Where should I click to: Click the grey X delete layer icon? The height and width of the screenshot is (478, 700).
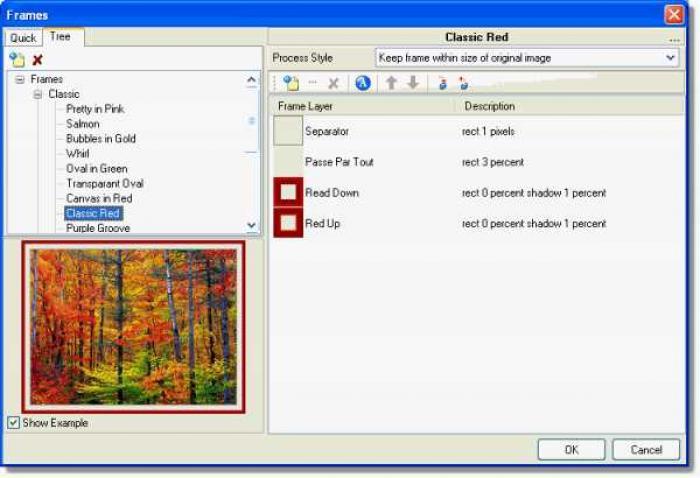(x=333, y=83)
